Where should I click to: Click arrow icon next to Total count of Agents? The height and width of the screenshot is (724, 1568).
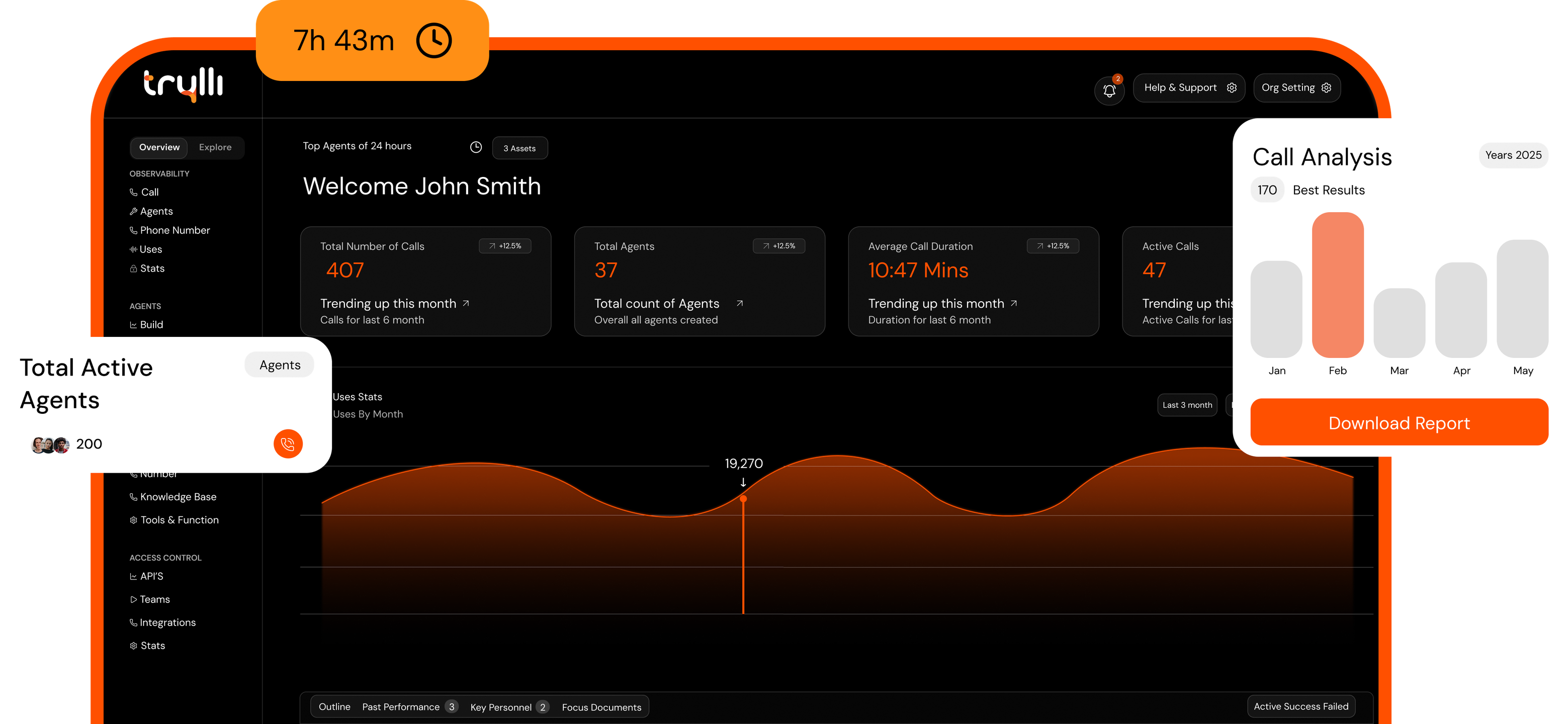740,303
